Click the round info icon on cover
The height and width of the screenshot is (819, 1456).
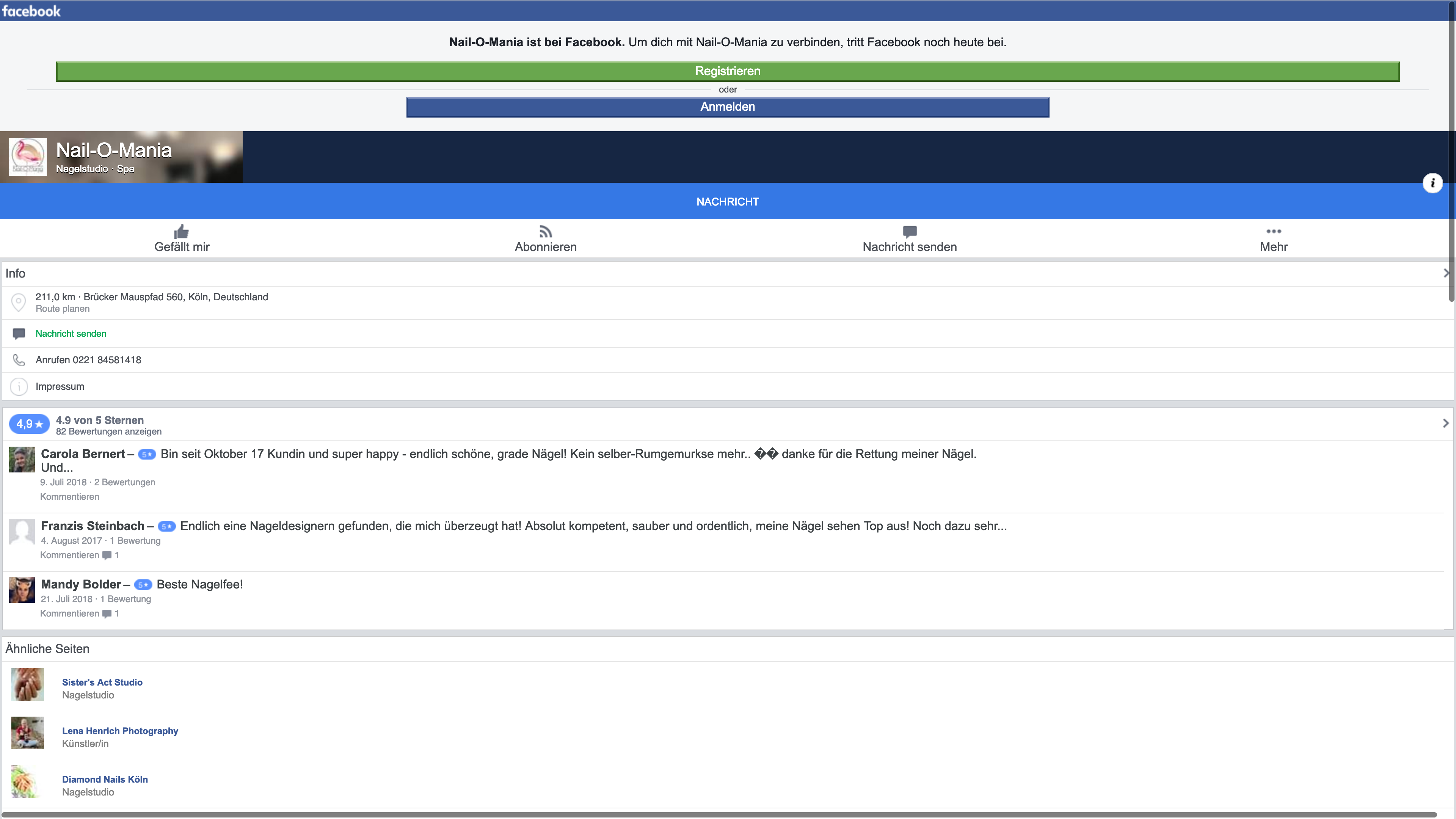click(1432, 183)
